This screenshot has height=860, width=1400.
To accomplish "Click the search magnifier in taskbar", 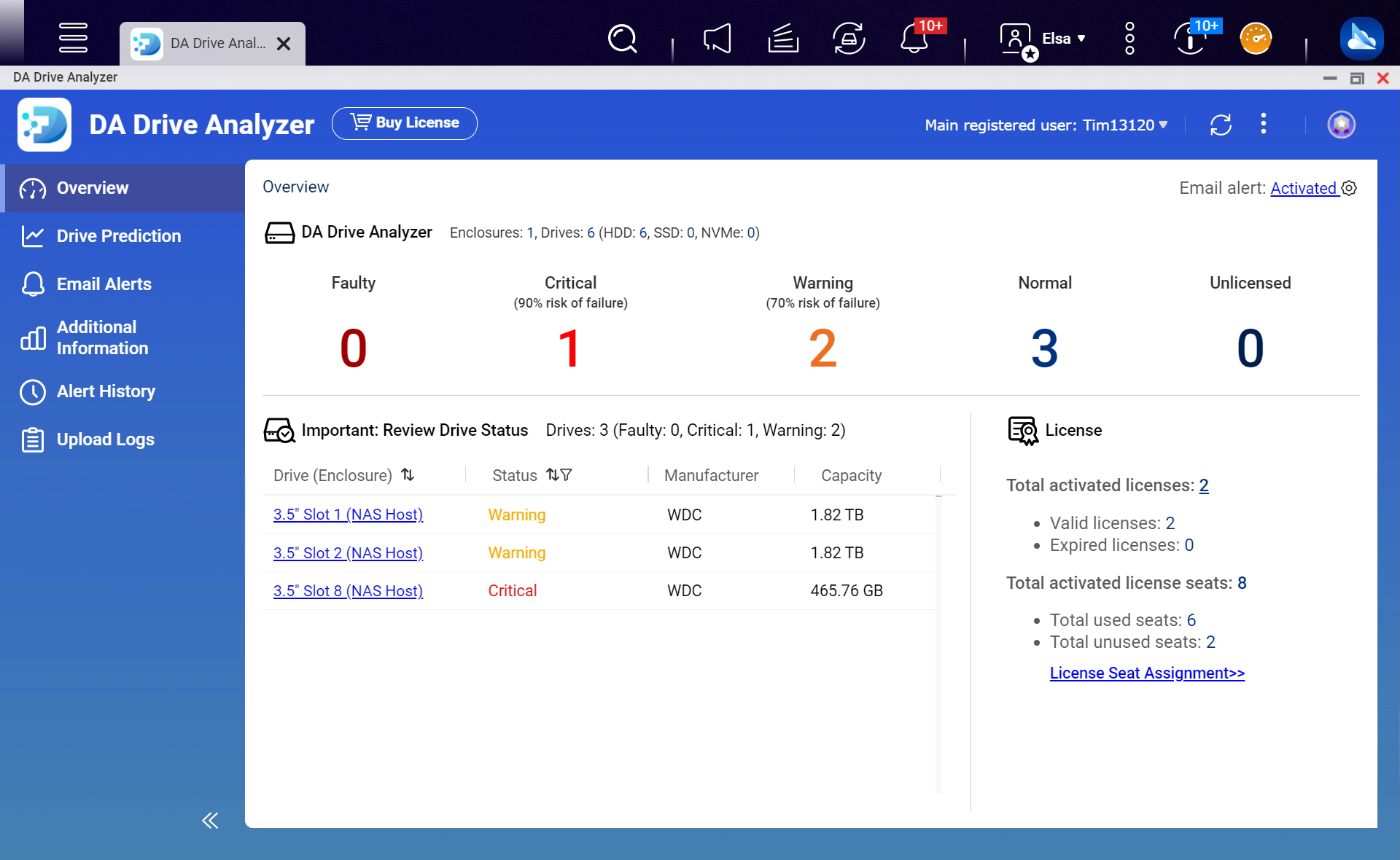I will click(623, 39).
